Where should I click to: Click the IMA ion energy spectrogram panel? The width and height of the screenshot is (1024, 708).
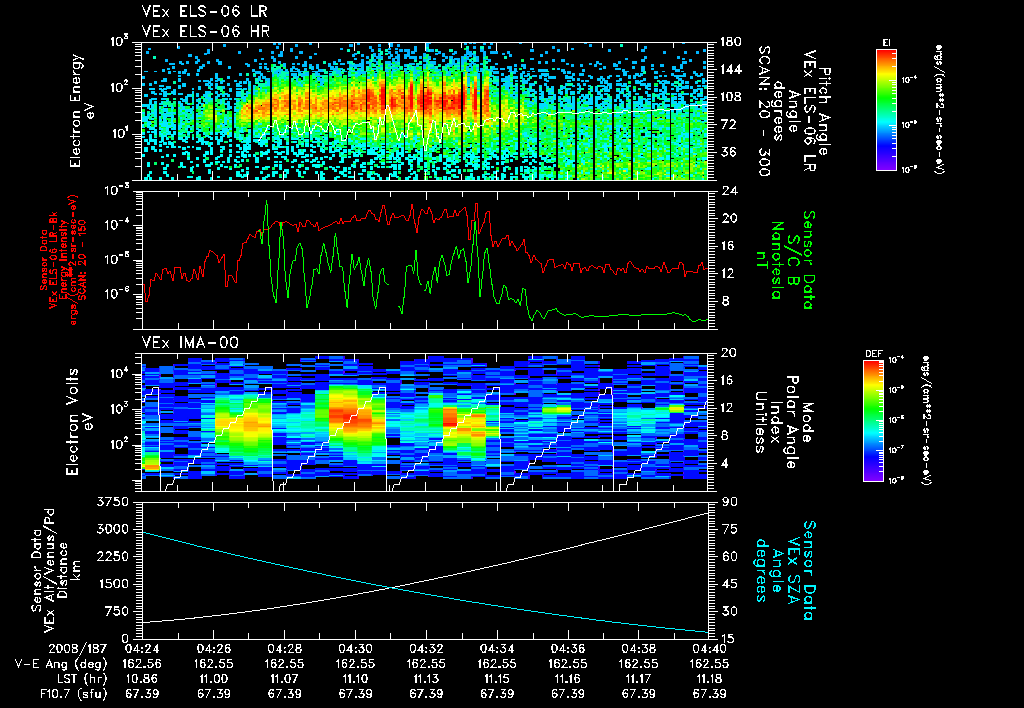(x=425, y=422)
